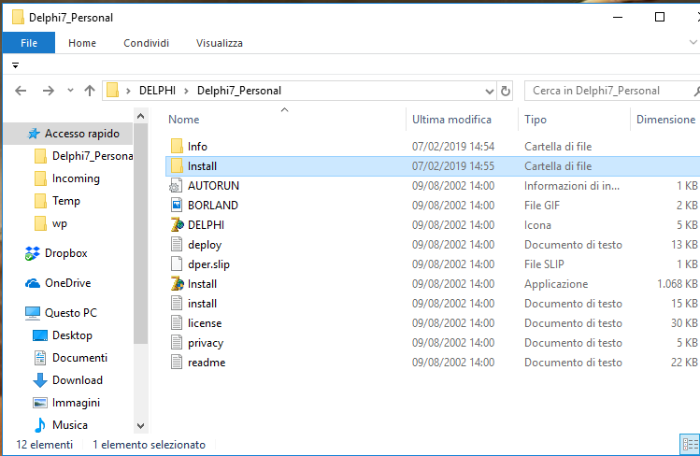Select the license document icon
Viewport: 700px width, 456px height.
177,323
